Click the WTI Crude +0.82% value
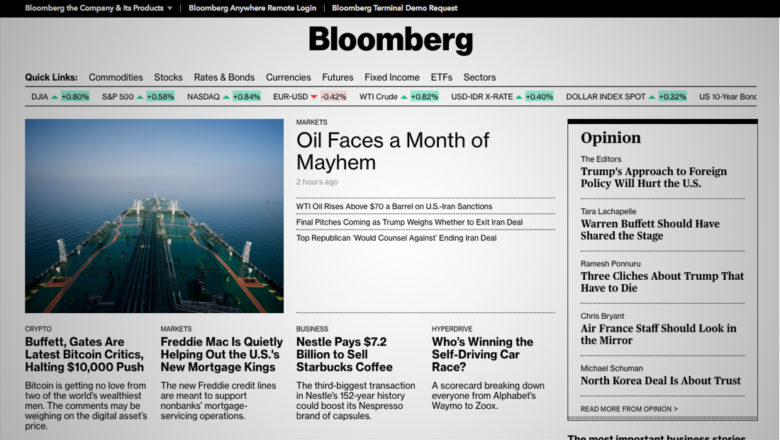780x440 pixels. click(424, 96)
